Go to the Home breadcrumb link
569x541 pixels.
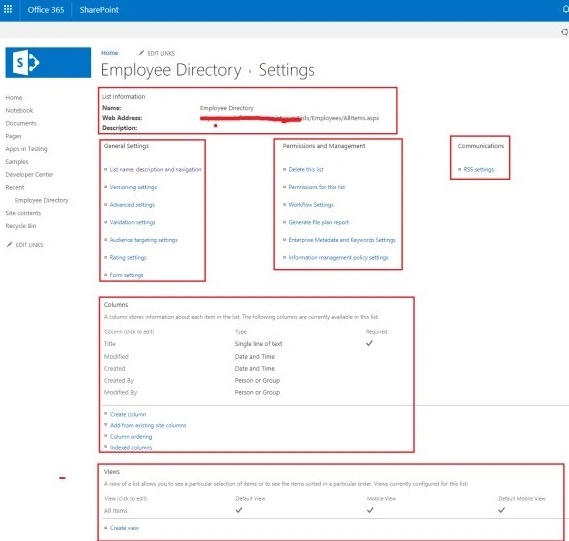(110, 53)
